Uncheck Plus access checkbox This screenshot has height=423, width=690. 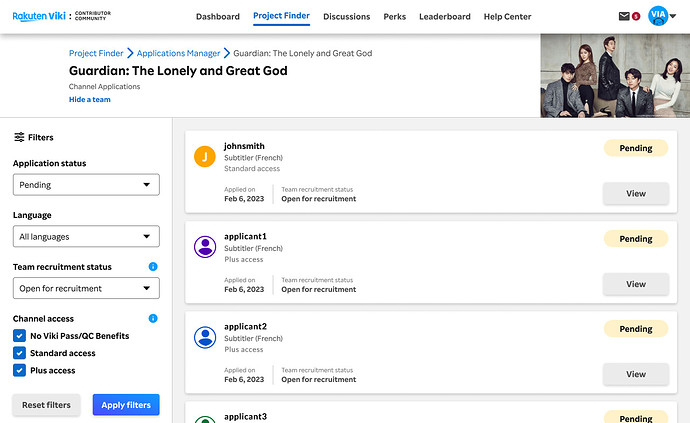click(x=19, y=370)
